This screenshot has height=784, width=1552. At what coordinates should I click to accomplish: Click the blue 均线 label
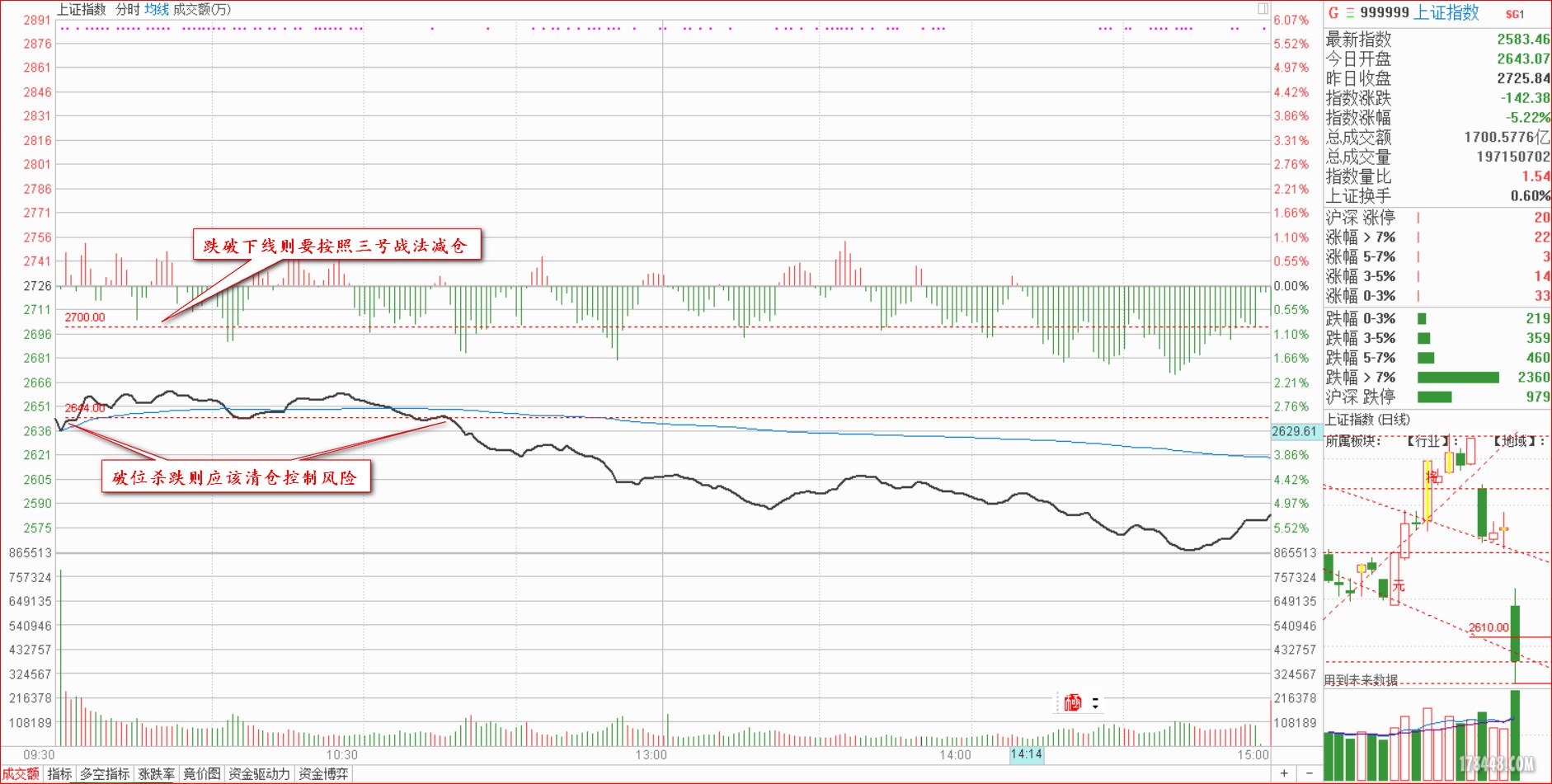157,9
